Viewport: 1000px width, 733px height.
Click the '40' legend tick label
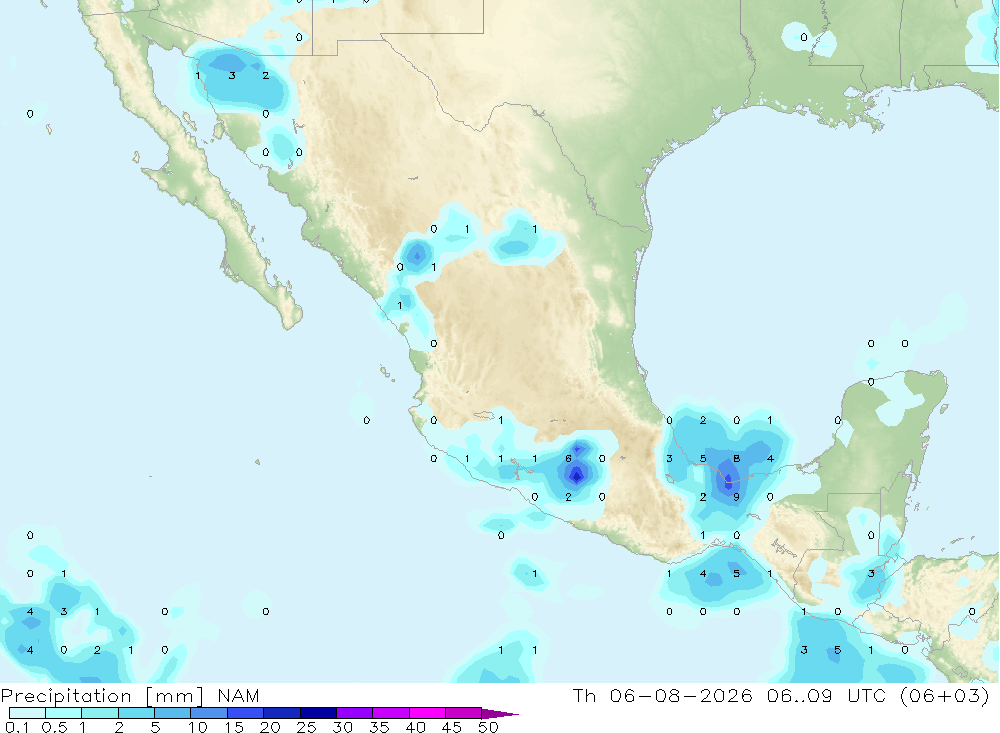click(415, 727)
